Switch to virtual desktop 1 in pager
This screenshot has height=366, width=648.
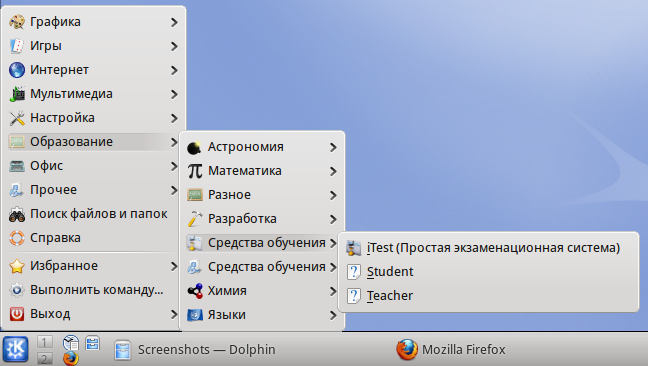[45, 342]
